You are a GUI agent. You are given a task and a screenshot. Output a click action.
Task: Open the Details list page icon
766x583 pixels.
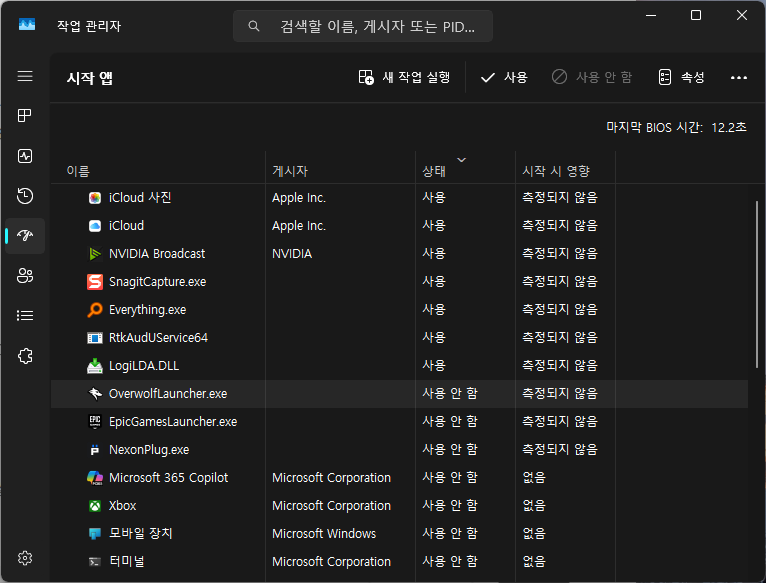(25, 316)
